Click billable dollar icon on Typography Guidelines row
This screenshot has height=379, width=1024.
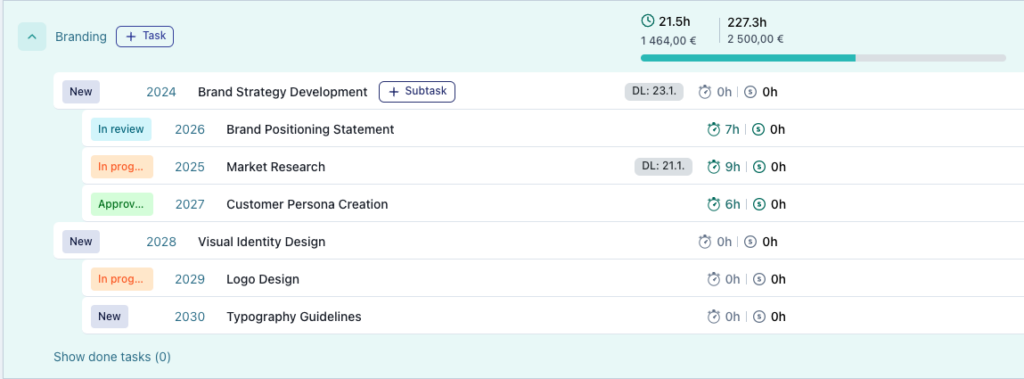(759, 317)
